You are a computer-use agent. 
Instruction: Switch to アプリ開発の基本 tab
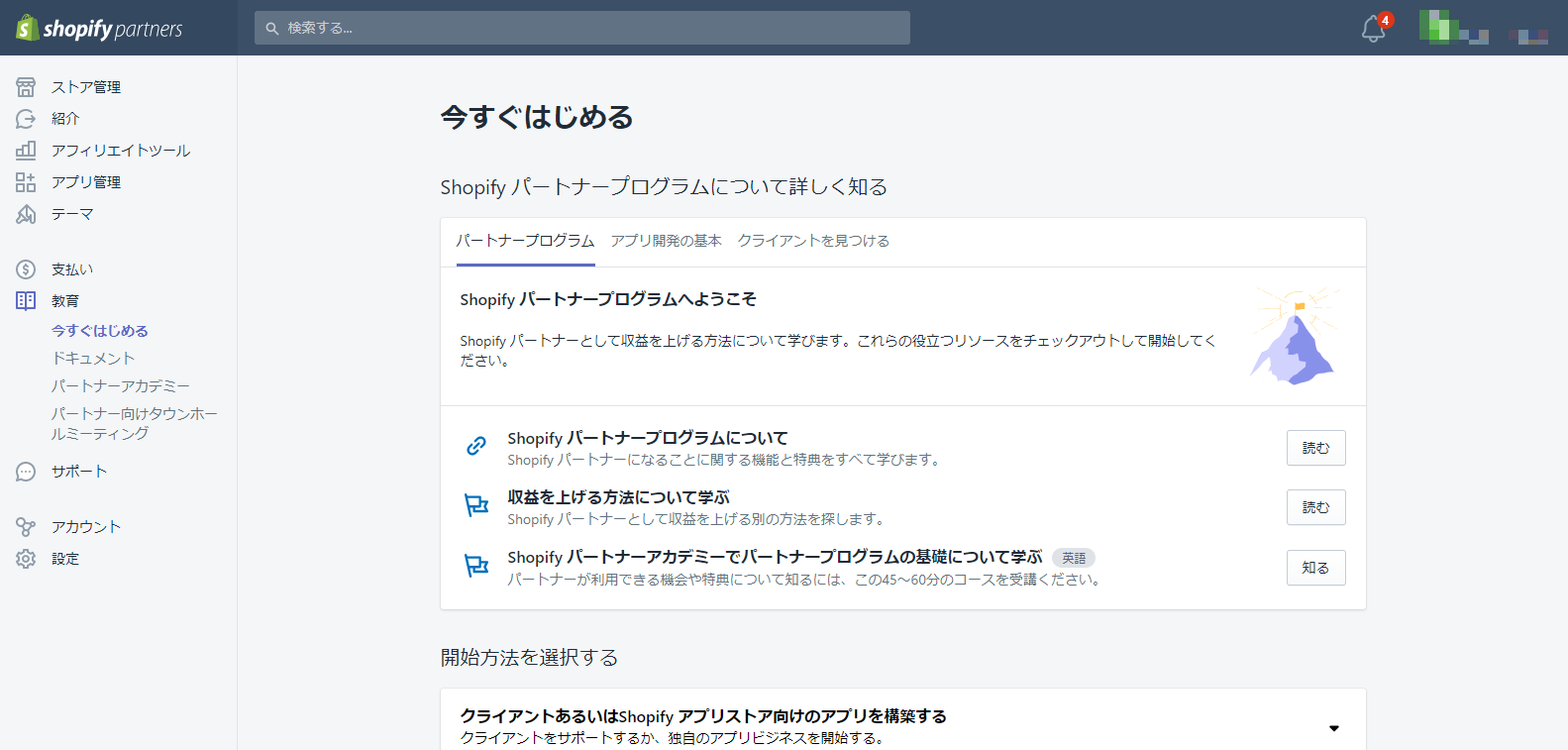click(666, 241)
